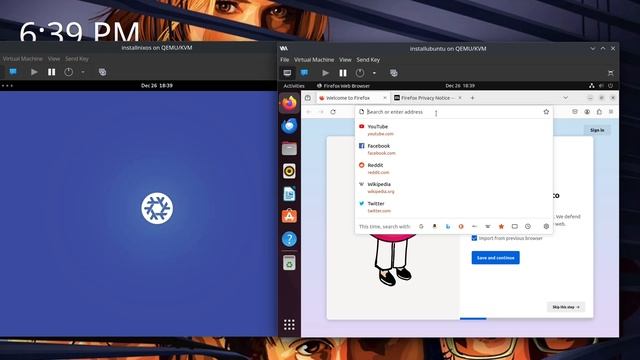Open Send Key menu in installnixos window
The width and height of the screenshot is (640, 360).
coord(77,59)
